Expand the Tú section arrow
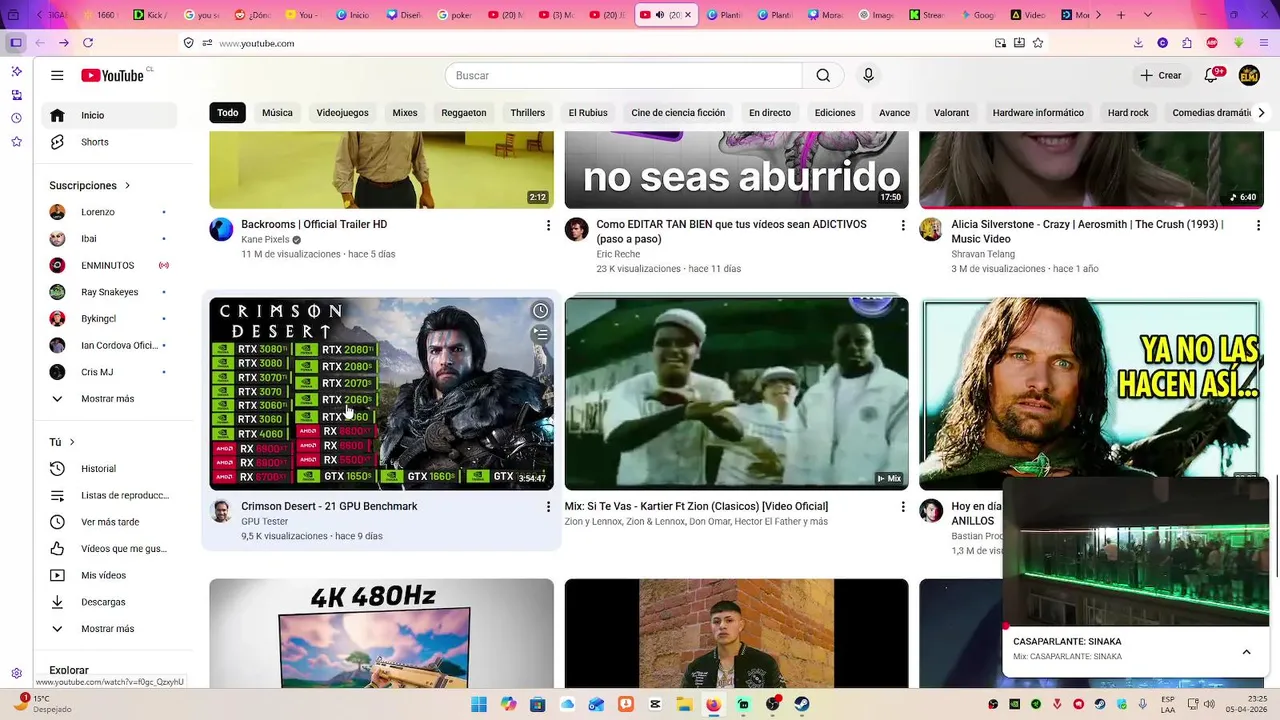The height and width of the screenshot is (720, 1280). pos(72,442)
